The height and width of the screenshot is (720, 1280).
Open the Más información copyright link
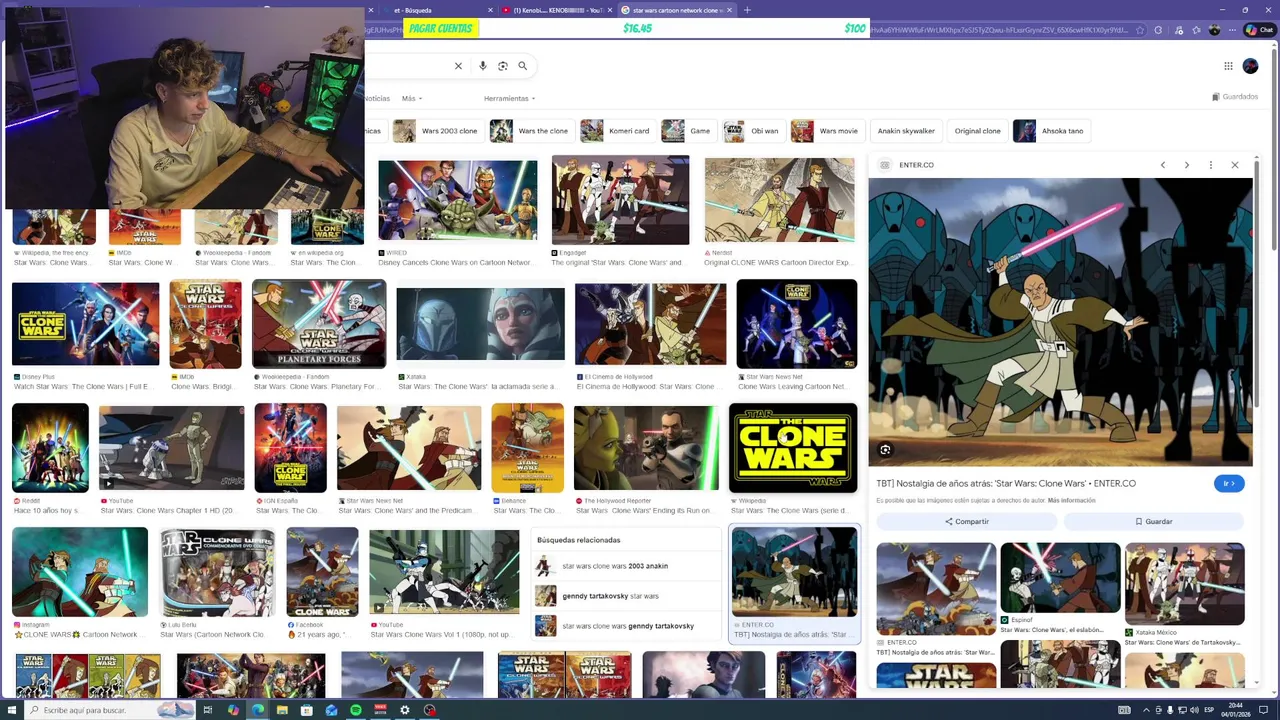pos(1071,500)
